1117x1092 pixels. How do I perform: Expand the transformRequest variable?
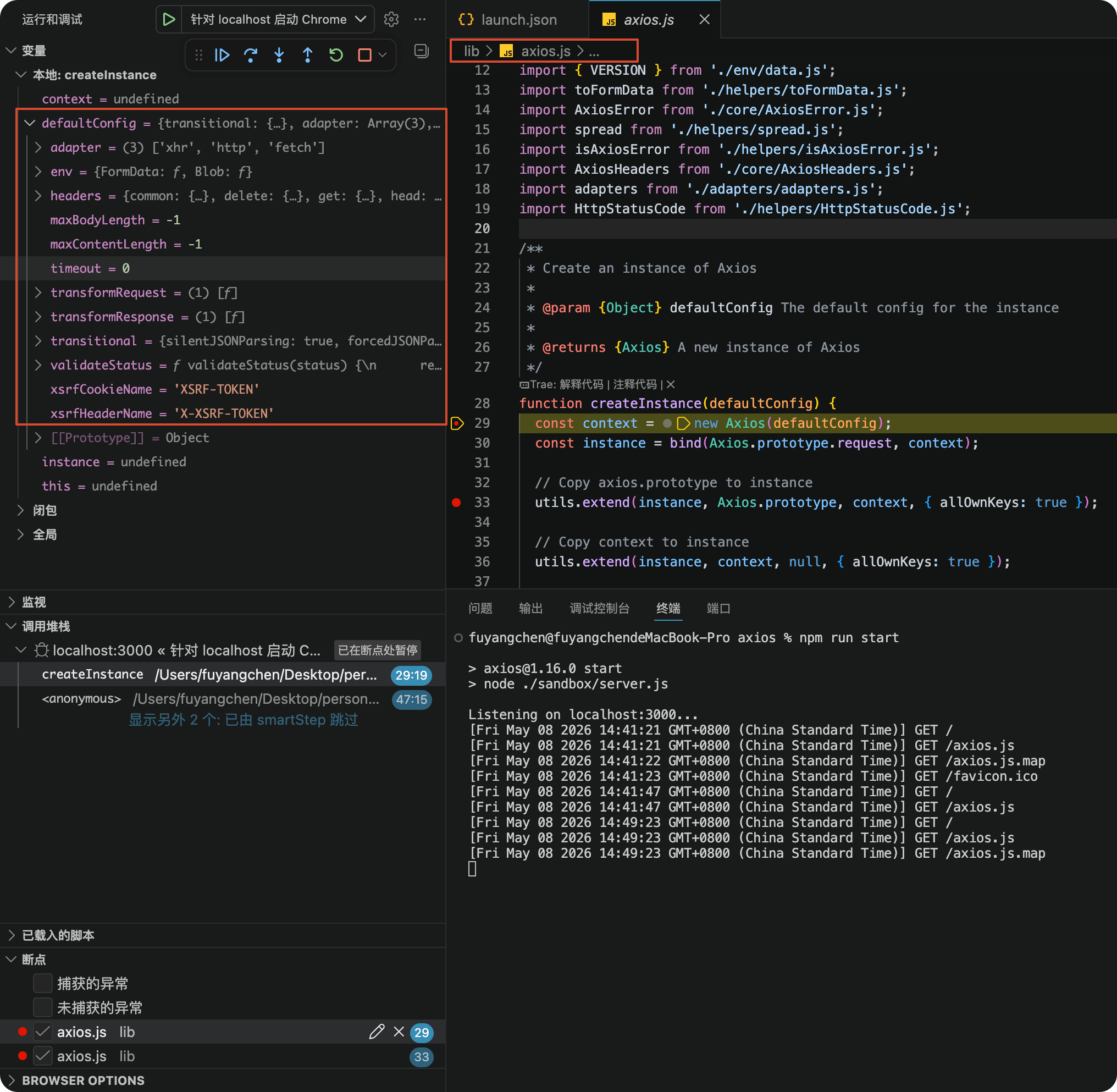(38, 293)
